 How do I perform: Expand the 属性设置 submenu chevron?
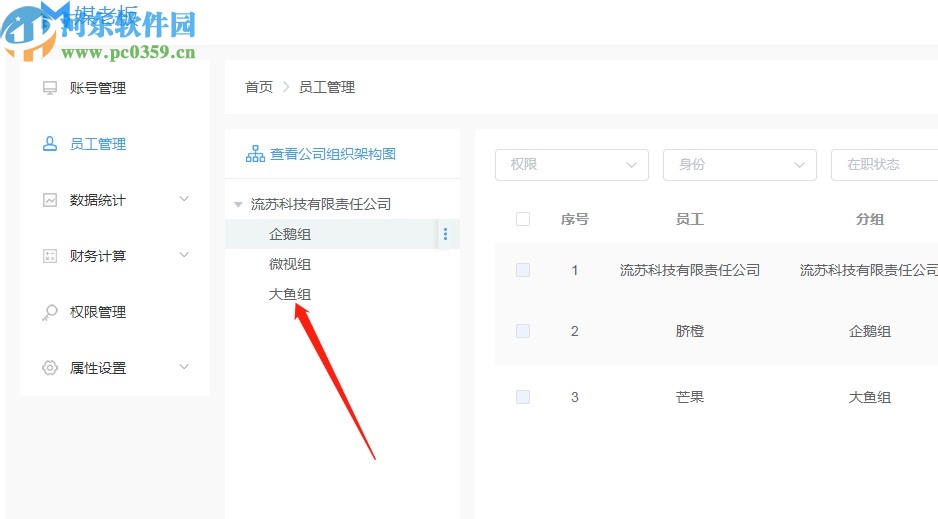pyautogui.click(x=184, y=367)
